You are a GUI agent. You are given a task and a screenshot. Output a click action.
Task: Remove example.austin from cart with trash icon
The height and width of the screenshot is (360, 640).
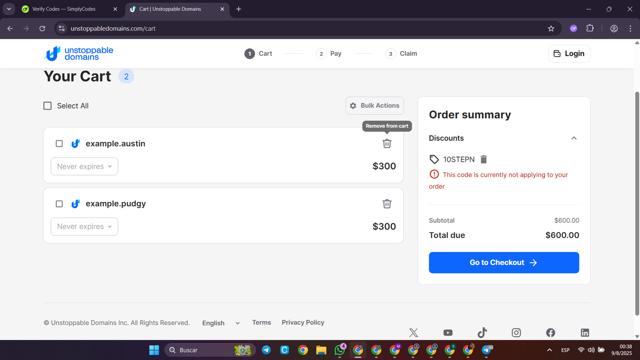tap(387, 143)
